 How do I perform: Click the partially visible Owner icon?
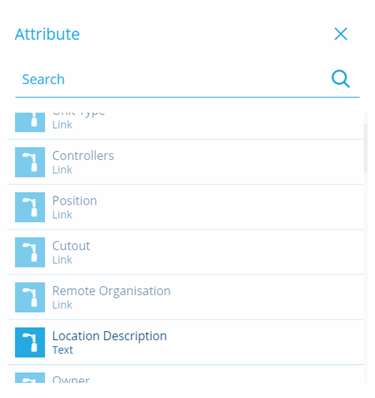(x=30, y=378)
